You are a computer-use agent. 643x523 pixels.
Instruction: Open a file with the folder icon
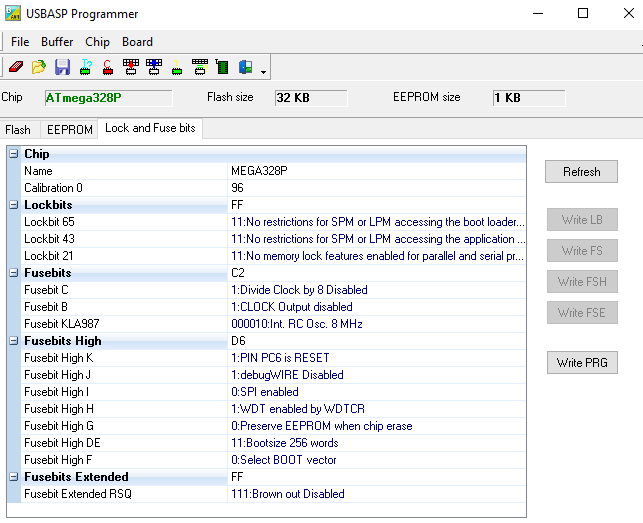[x=39, y=67]
